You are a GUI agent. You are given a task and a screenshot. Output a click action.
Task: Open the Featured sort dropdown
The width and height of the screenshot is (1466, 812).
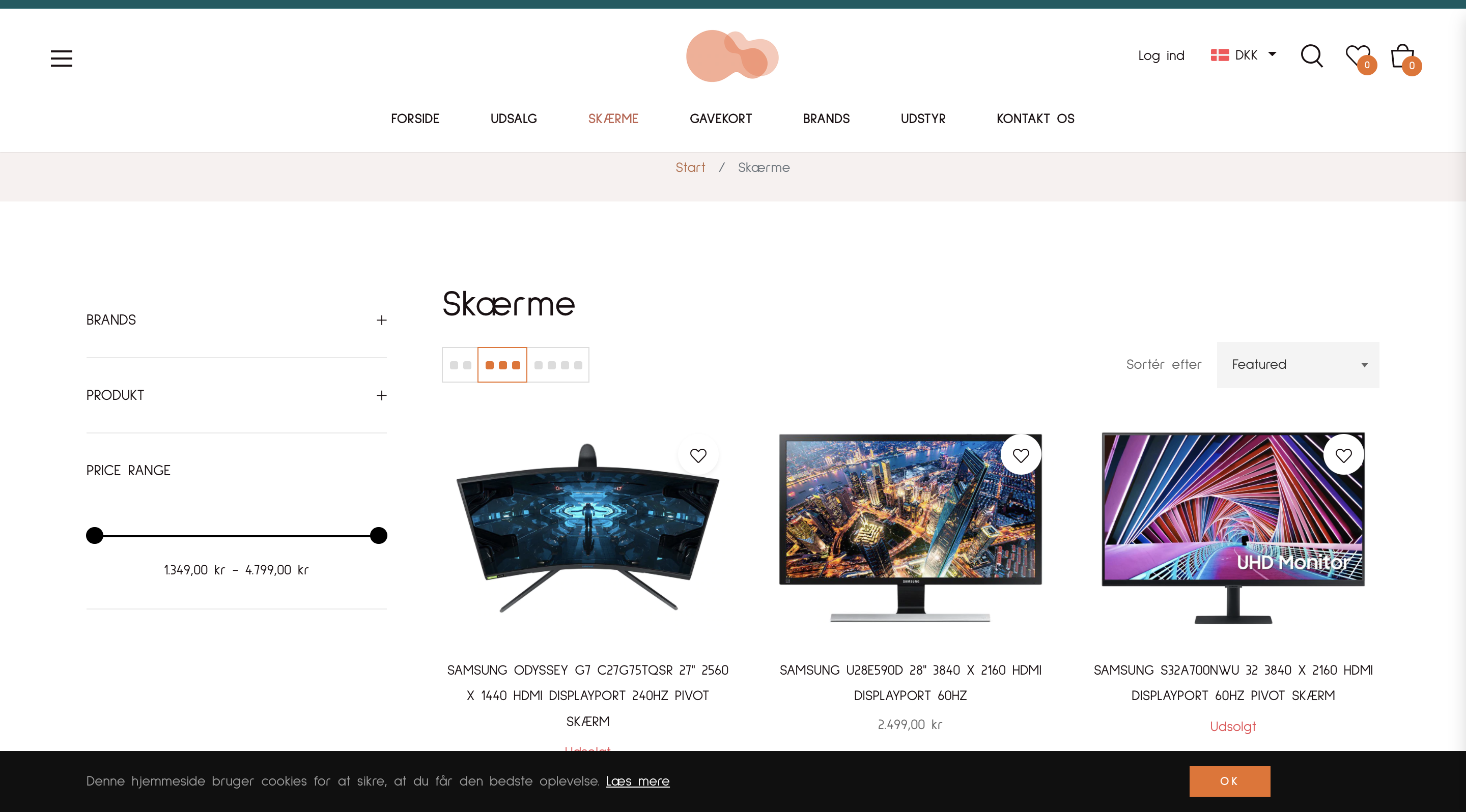(x=1298, y=365)
